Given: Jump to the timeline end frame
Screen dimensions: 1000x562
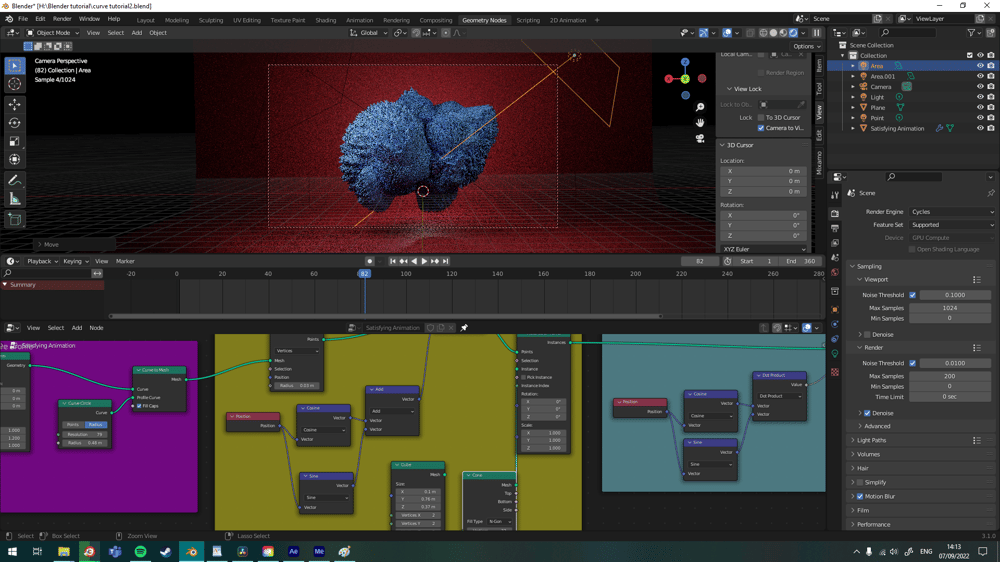Looking at the screenshot, I should [x=445, y=261].
